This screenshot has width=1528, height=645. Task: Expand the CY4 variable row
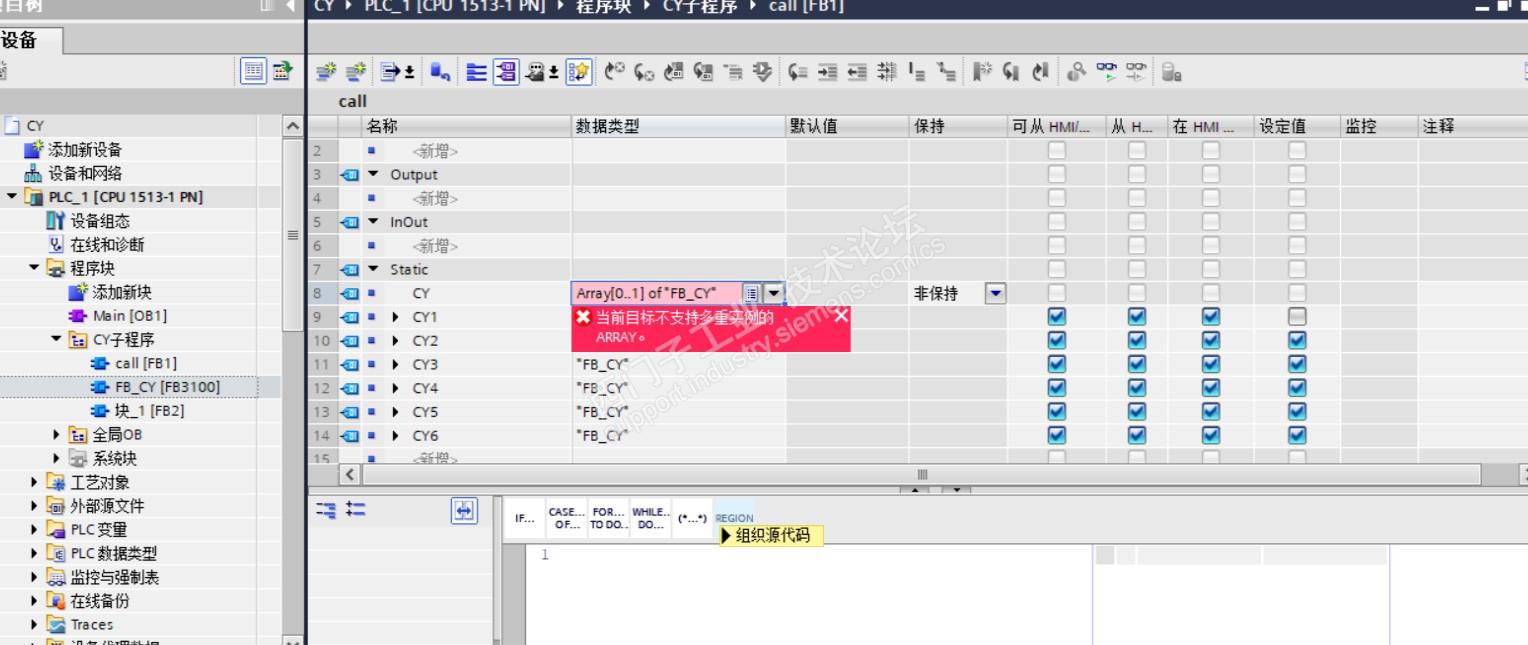(x=395, y=388)
